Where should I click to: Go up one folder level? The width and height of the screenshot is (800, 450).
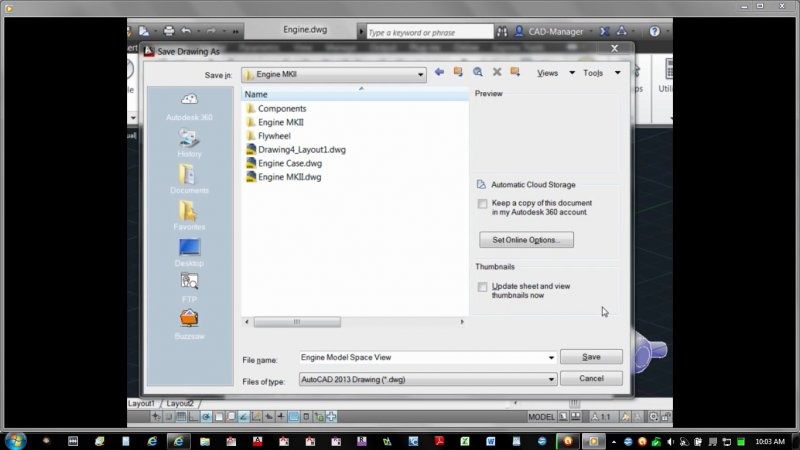pos(458,72)
